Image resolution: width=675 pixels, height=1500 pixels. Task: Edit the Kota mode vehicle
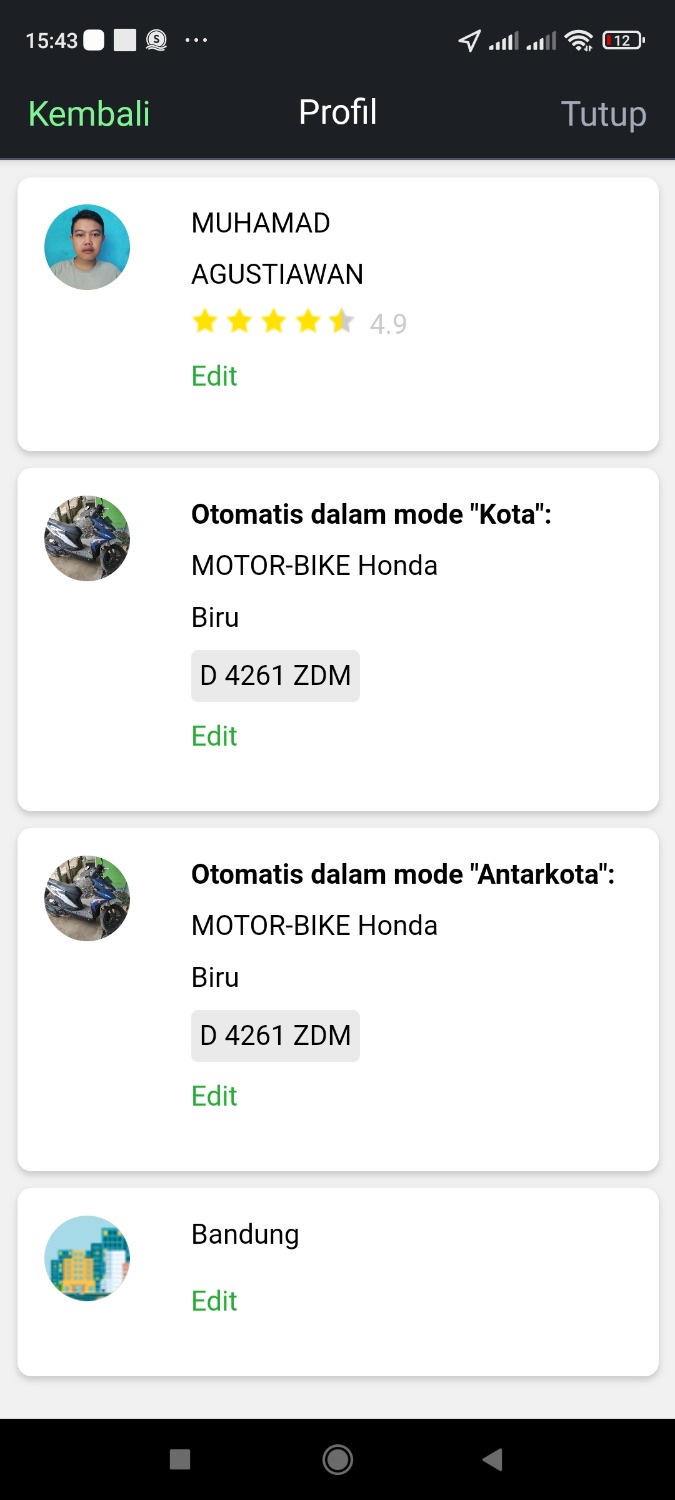214,736
